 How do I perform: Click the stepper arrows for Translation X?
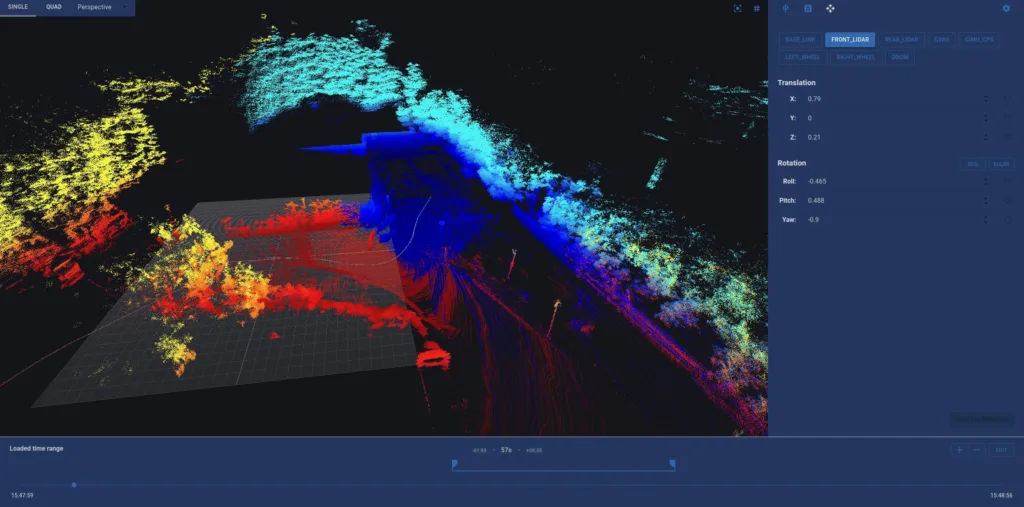click(x=986, y=99)
